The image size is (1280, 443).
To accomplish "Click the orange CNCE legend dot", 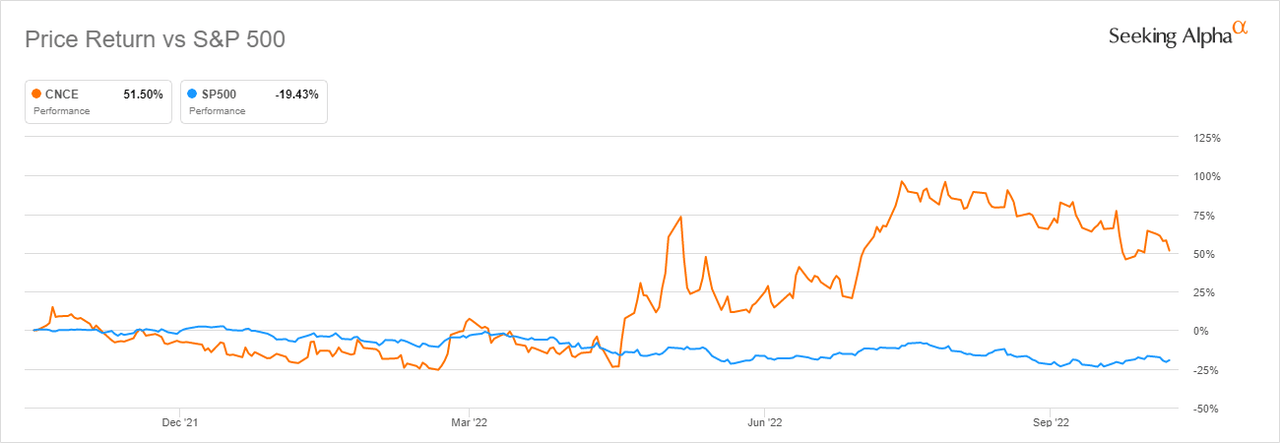I will click(x=39, y=93).
